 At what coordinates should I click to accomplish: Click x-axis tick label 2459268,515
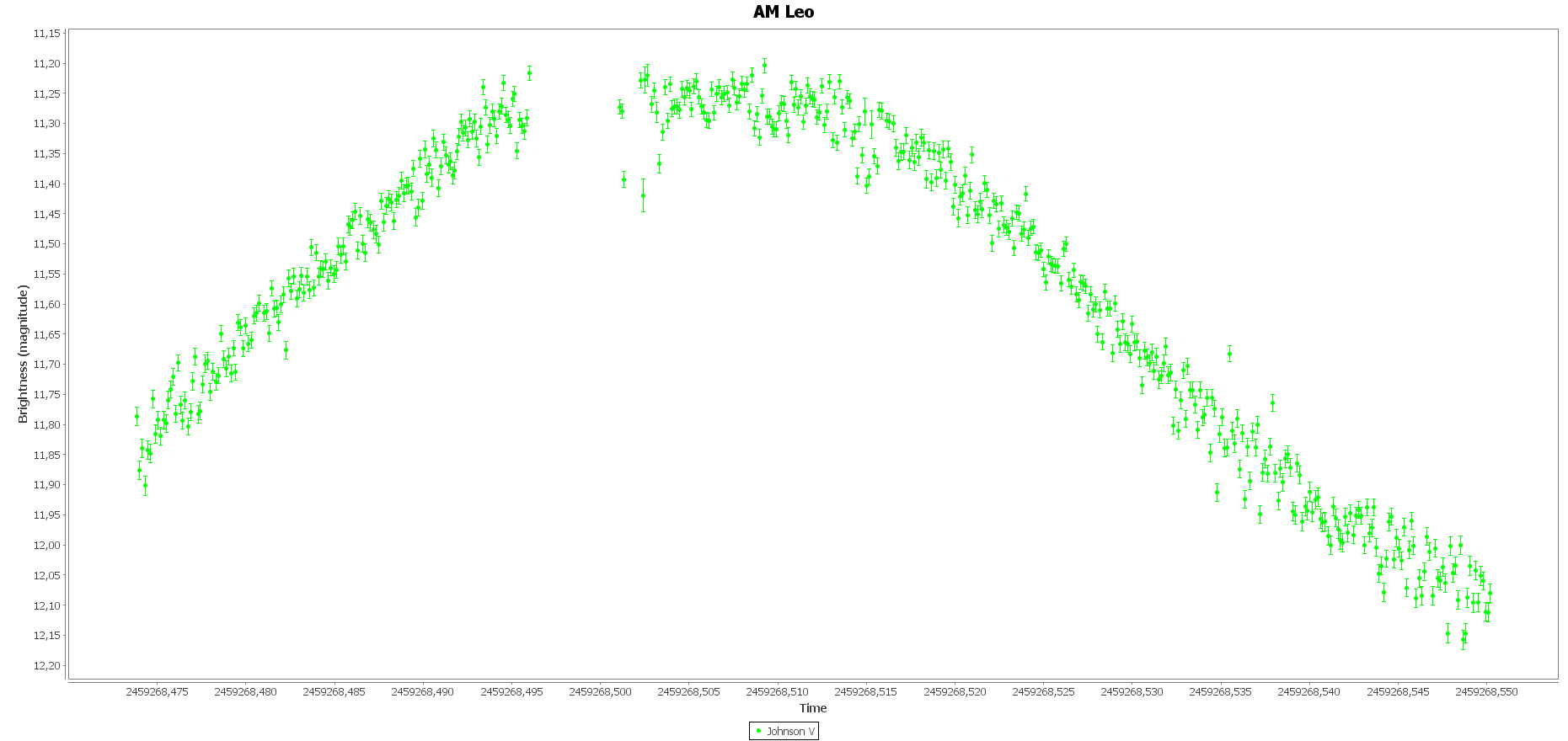point(866,691)
